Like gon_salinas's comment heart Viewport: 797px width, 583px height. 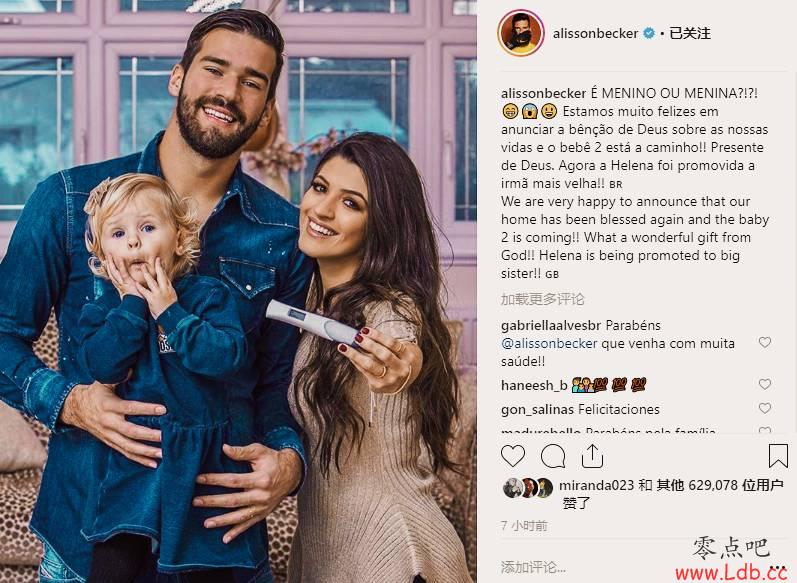coord(764,408)
